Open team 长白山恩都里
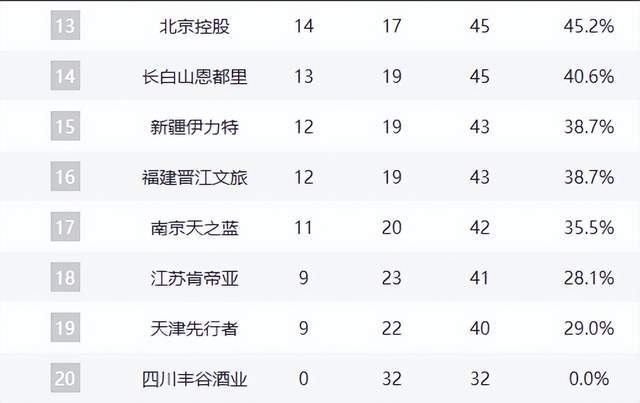Viewport: 640px width, 403px height. click(195, 77)
